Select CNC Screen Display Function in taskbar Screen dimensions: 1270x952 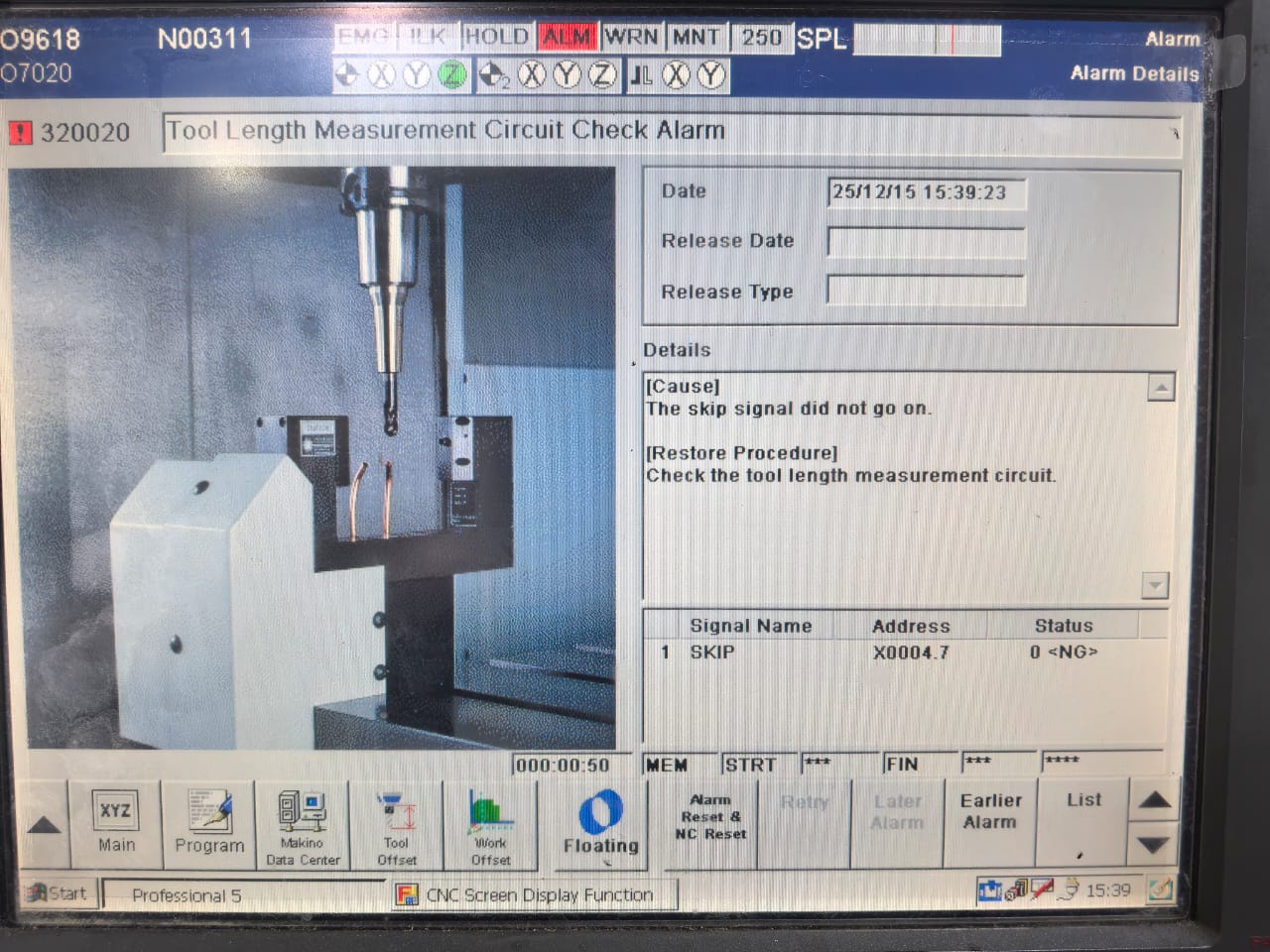536,894
